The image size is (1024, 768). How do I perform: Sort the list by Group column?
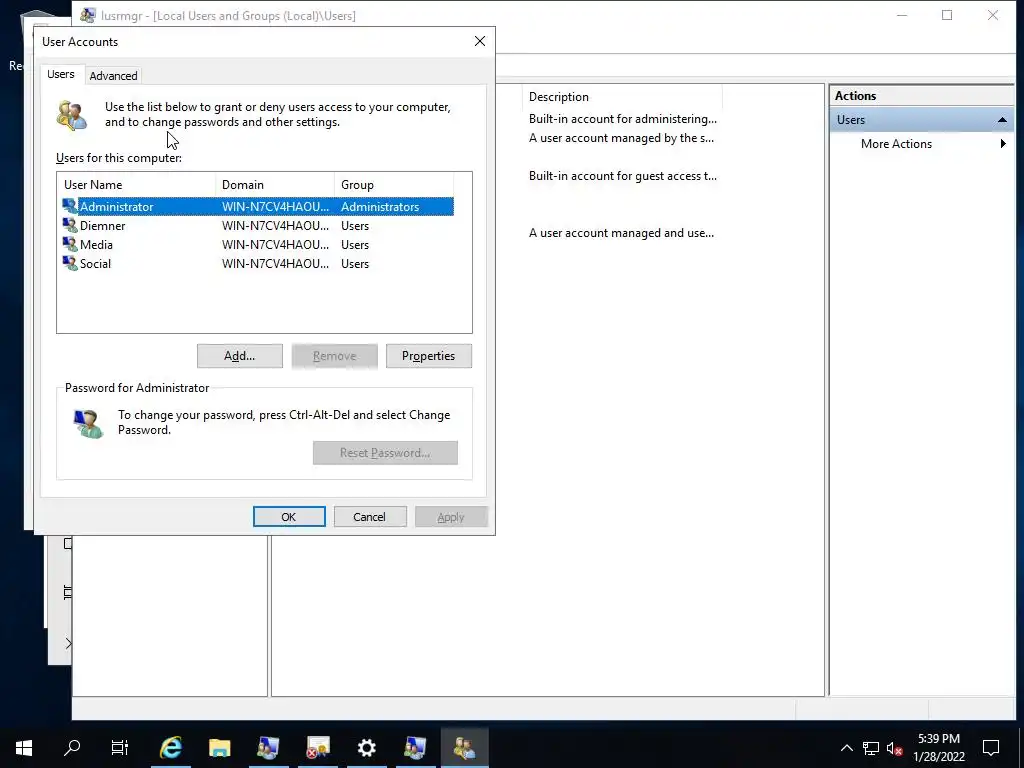[x=394, y=184]
